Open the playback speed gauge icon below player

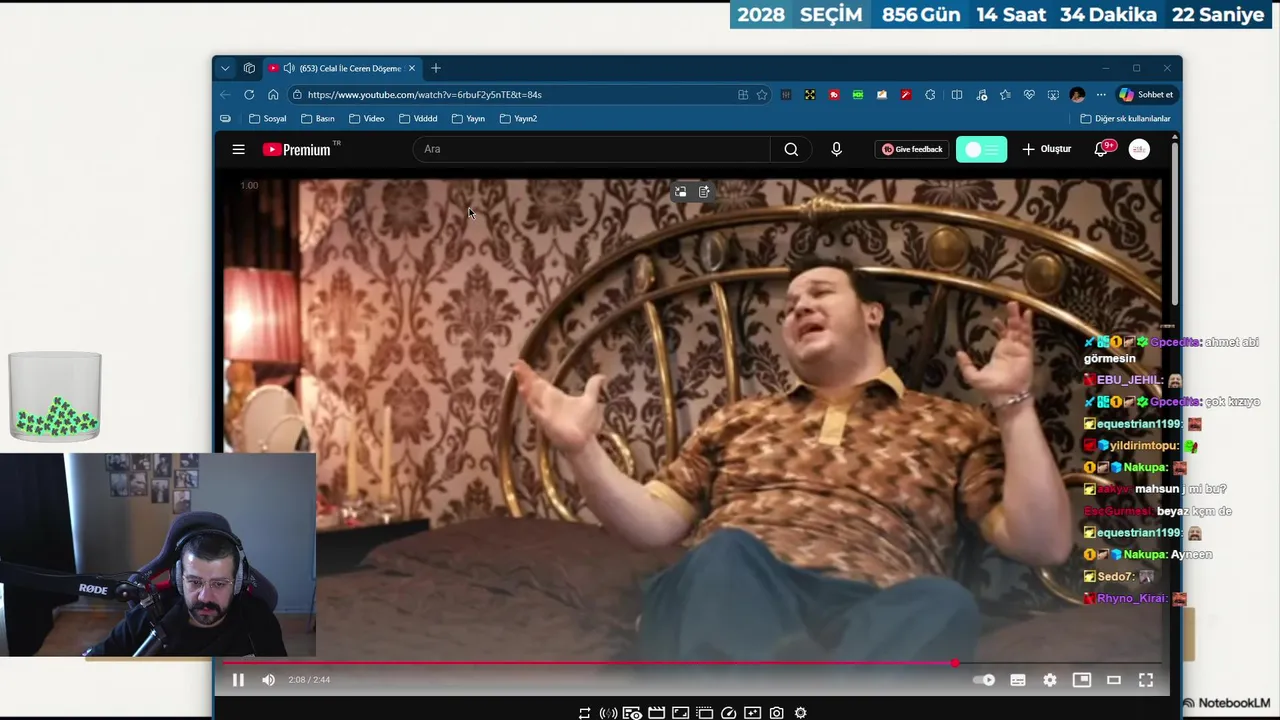click(728, 713)
